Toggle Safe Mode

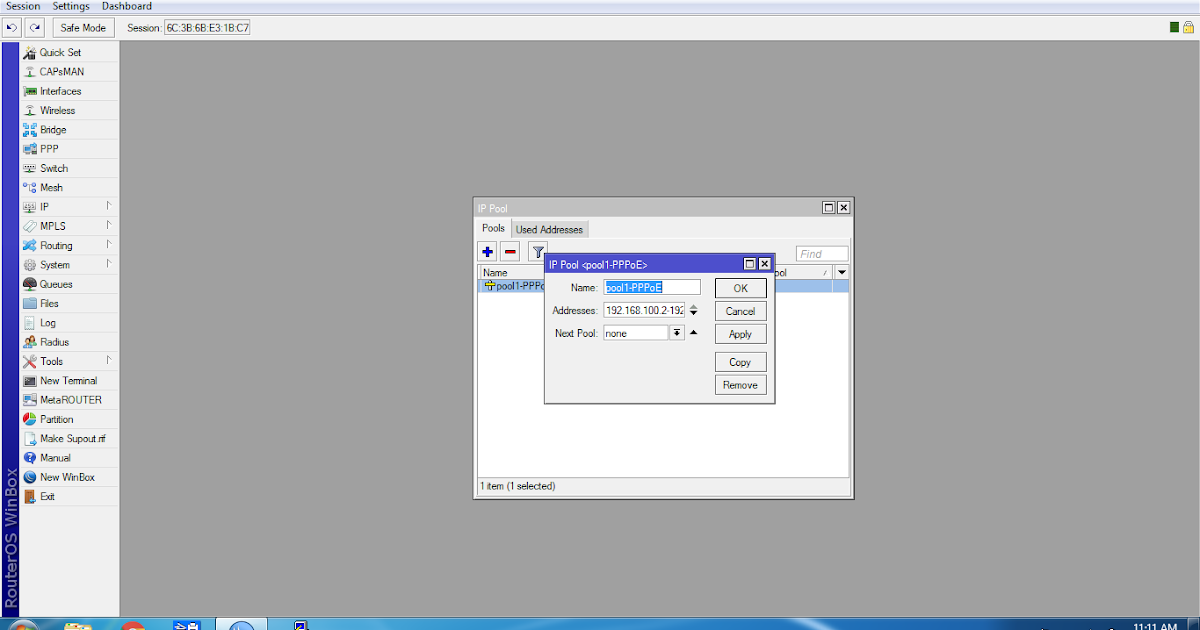pos(83,28)
